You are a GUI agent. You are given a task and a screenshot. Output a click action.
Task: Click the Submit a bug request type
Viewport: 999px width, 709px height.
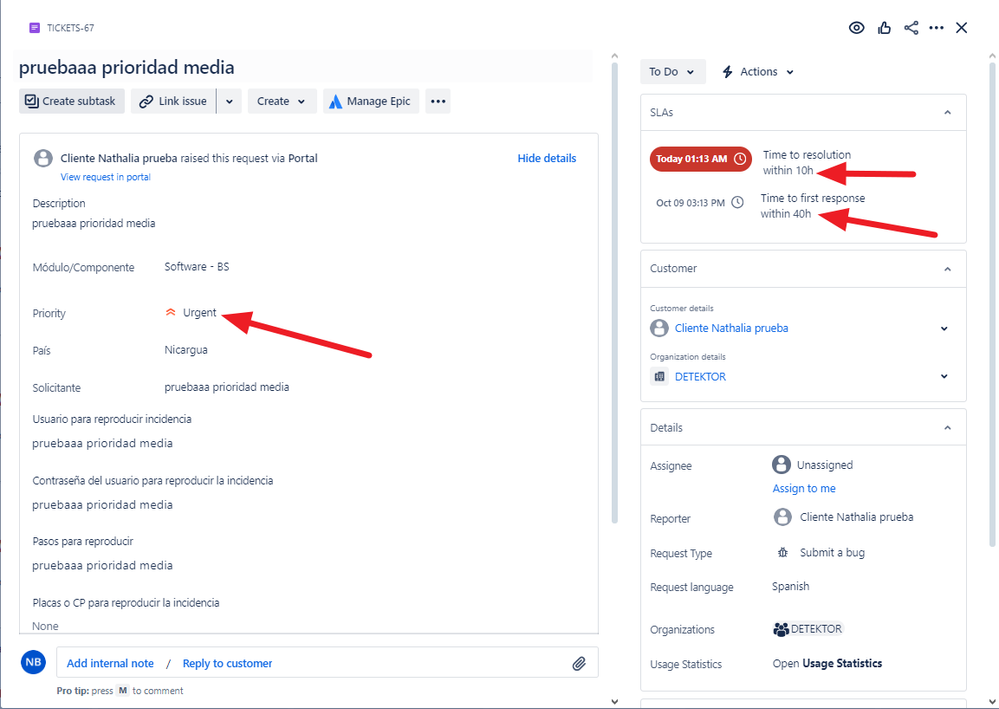coord(832,552)
